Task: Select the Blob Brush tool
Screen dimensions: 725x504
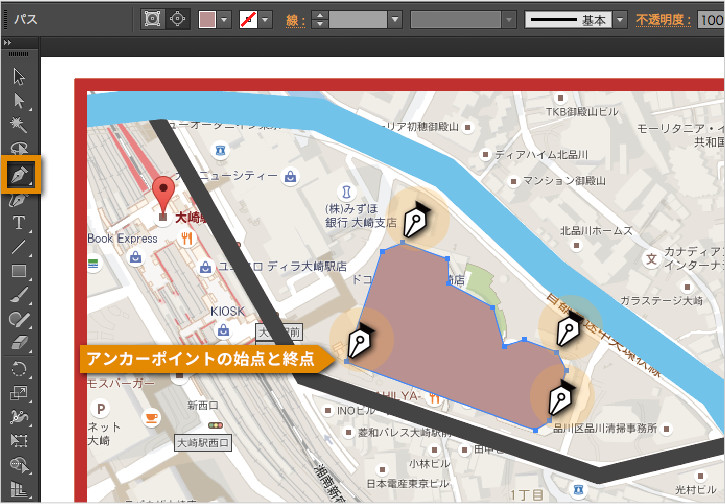Action: click(x=19, y=320)
